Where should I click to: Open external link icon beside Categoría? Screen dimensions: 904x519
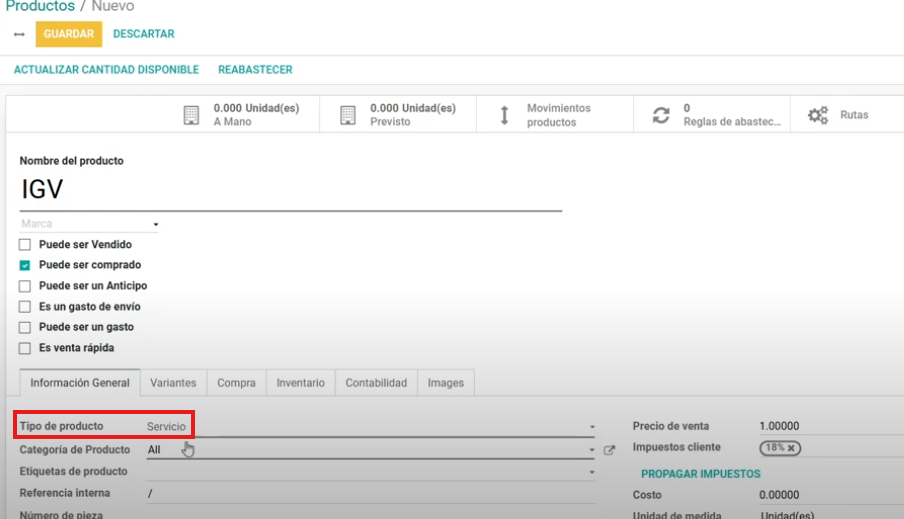(609, 450)
